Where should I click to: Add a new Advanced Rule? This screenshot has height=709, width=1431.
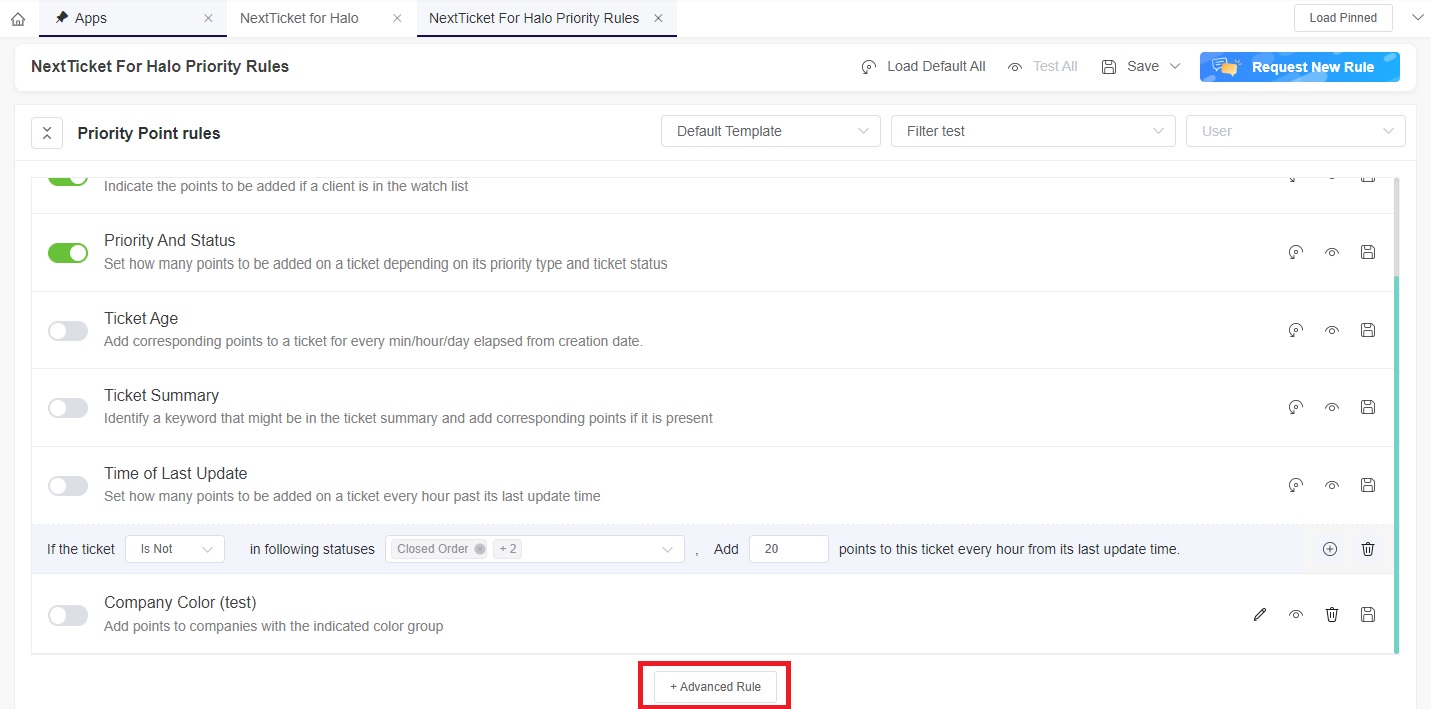coord(715,687)
